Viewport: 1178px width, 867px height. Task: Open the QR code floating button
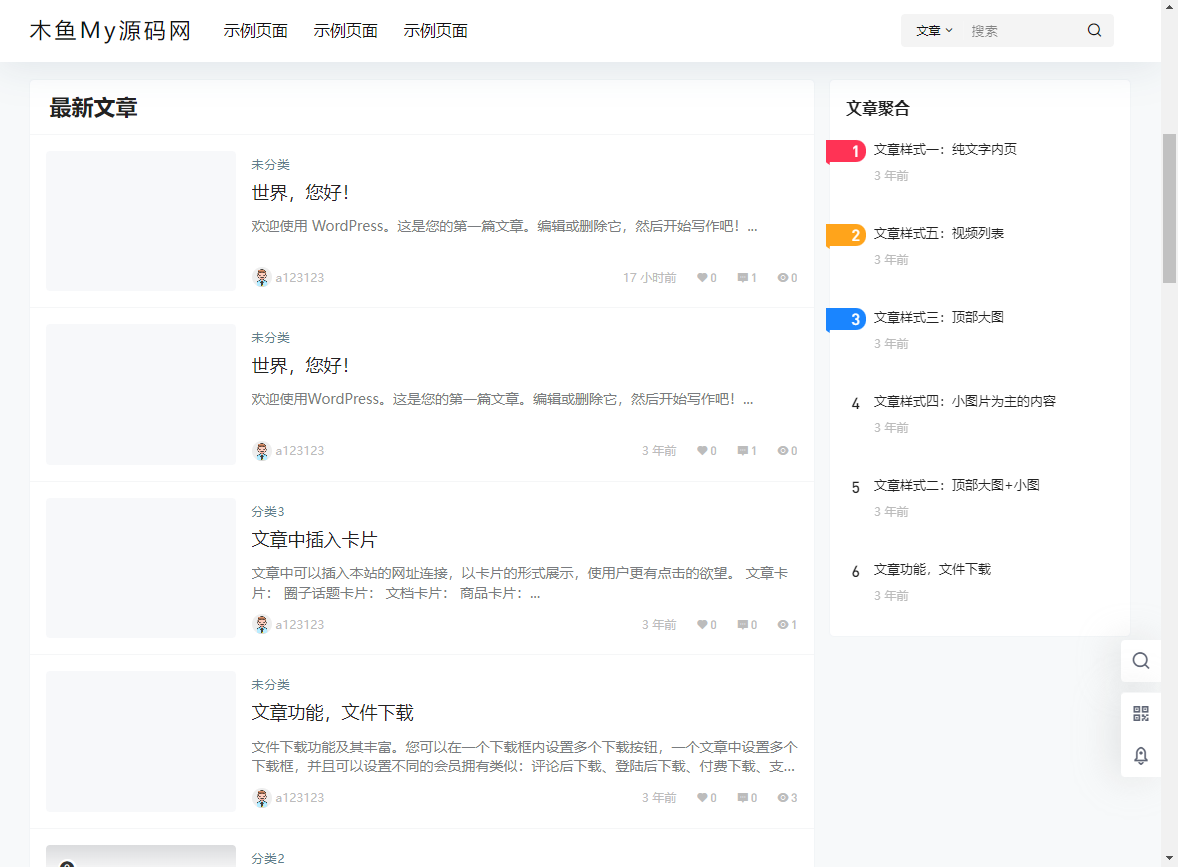(1140, 713)
